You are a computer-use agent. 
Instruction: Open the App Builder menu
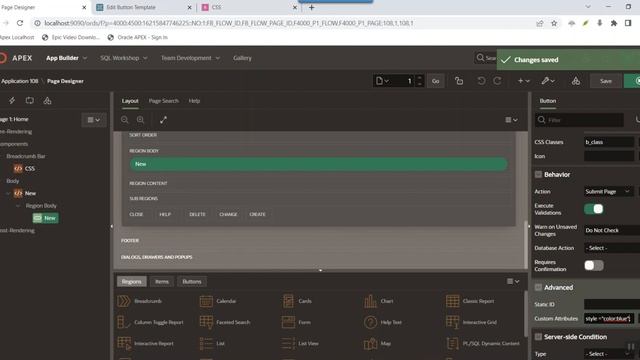tap(66, 58)
